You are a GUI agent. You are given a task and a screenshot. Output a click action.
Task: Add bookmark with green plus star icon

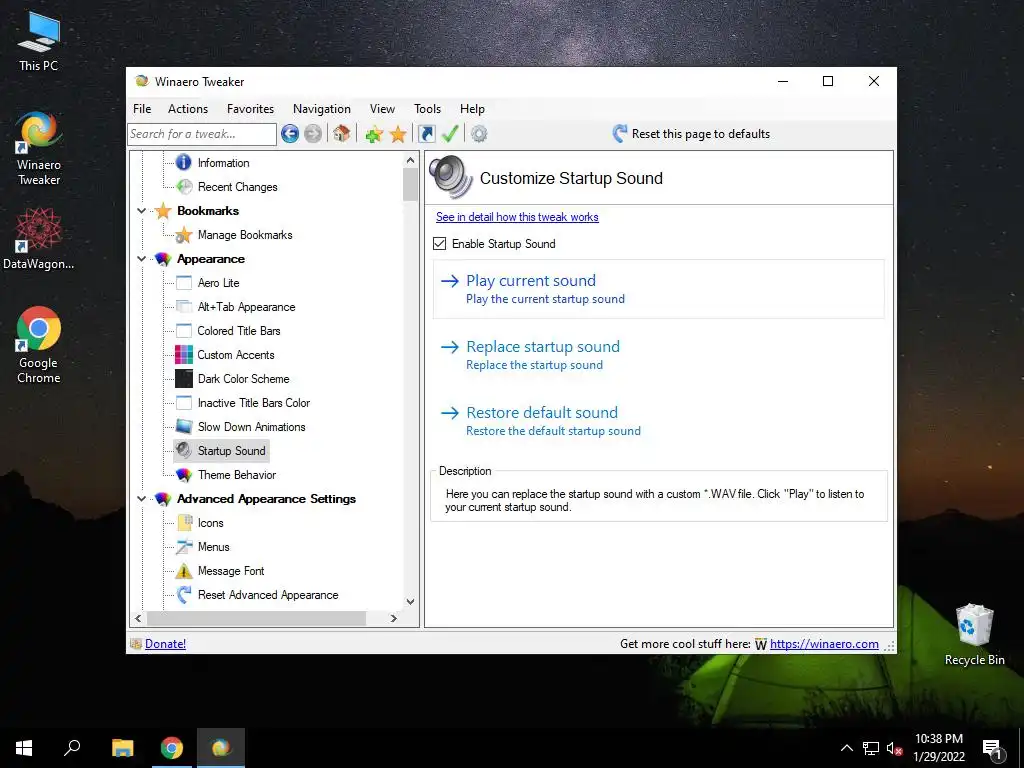pos(374,135)
